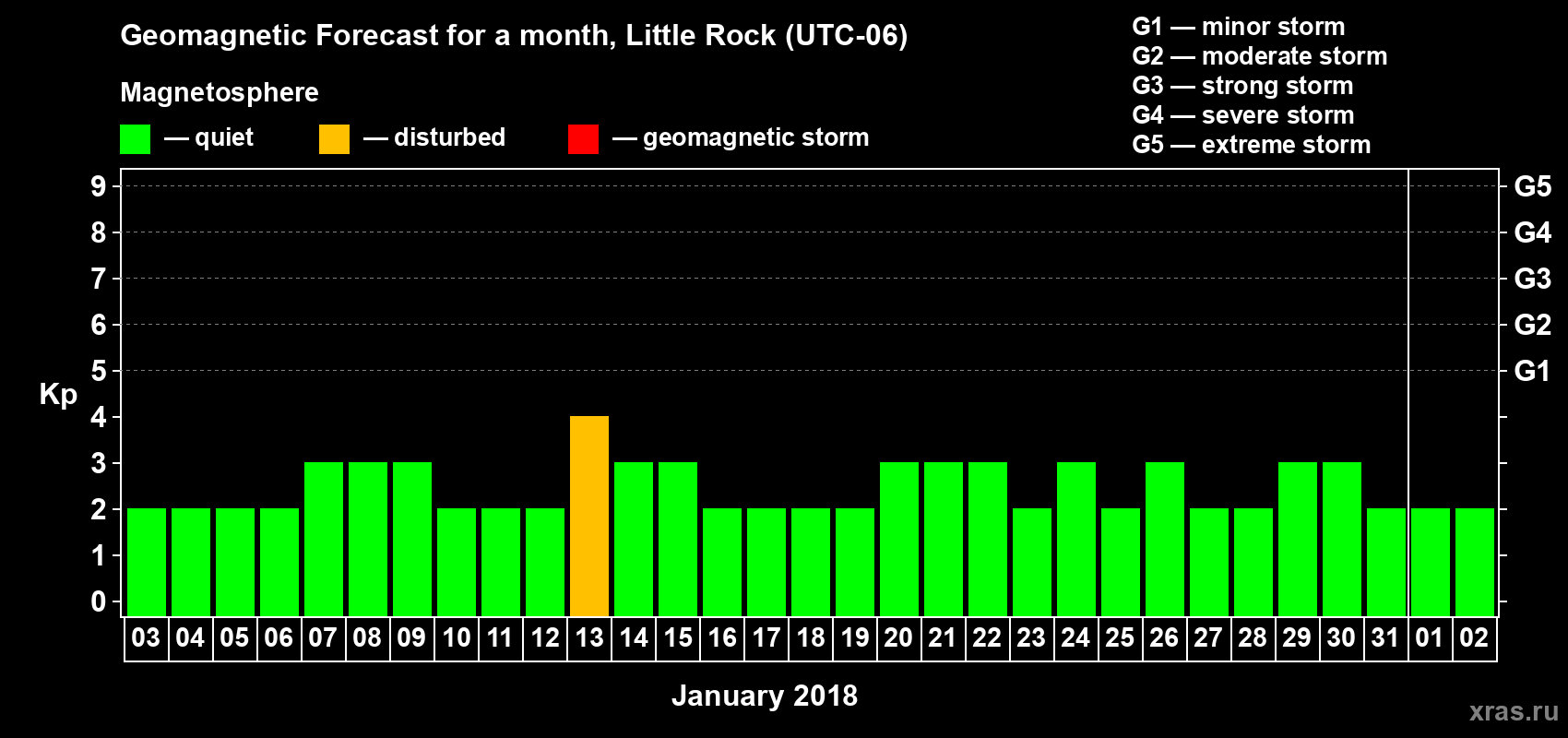
Task: Click the date label 02 at far right
Action: click(1474, 638)
